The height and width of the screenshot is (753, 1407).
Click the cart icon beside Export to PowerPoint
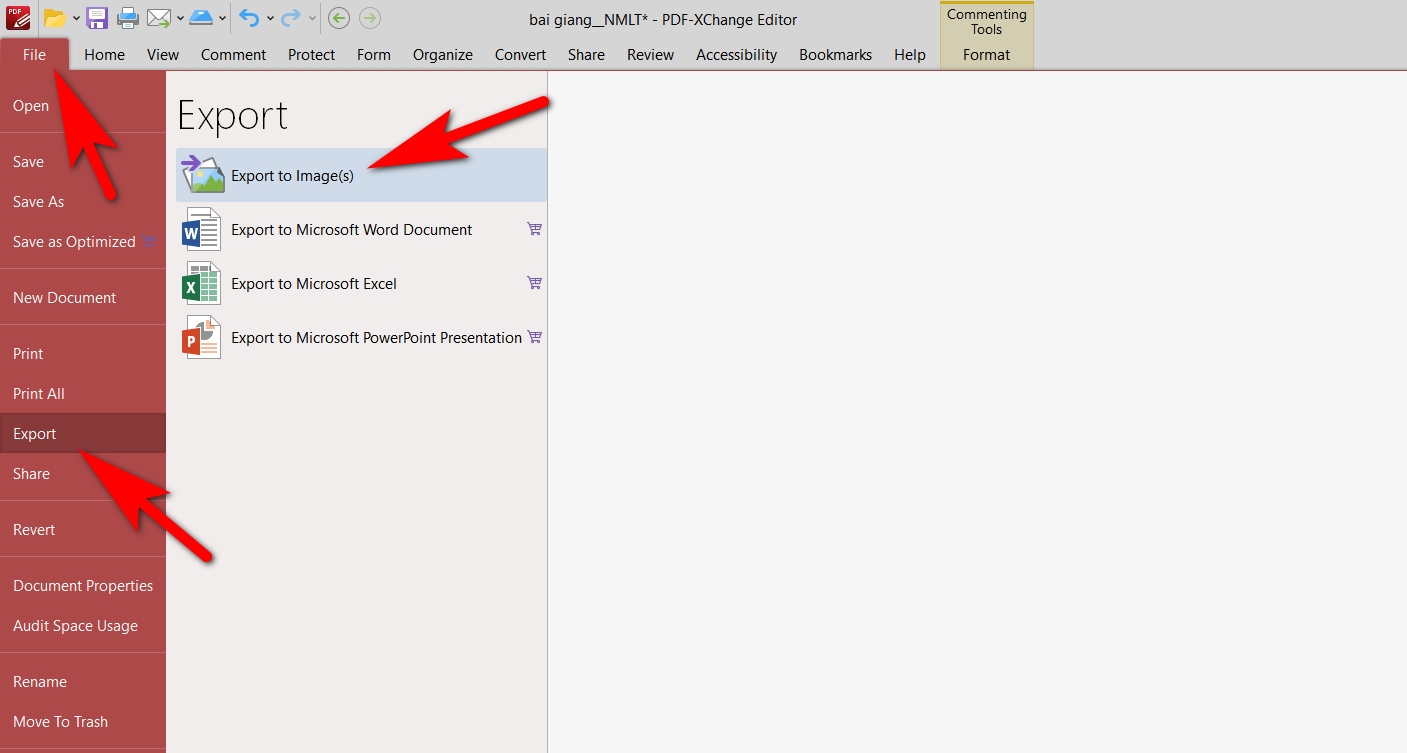click(534, 337)
